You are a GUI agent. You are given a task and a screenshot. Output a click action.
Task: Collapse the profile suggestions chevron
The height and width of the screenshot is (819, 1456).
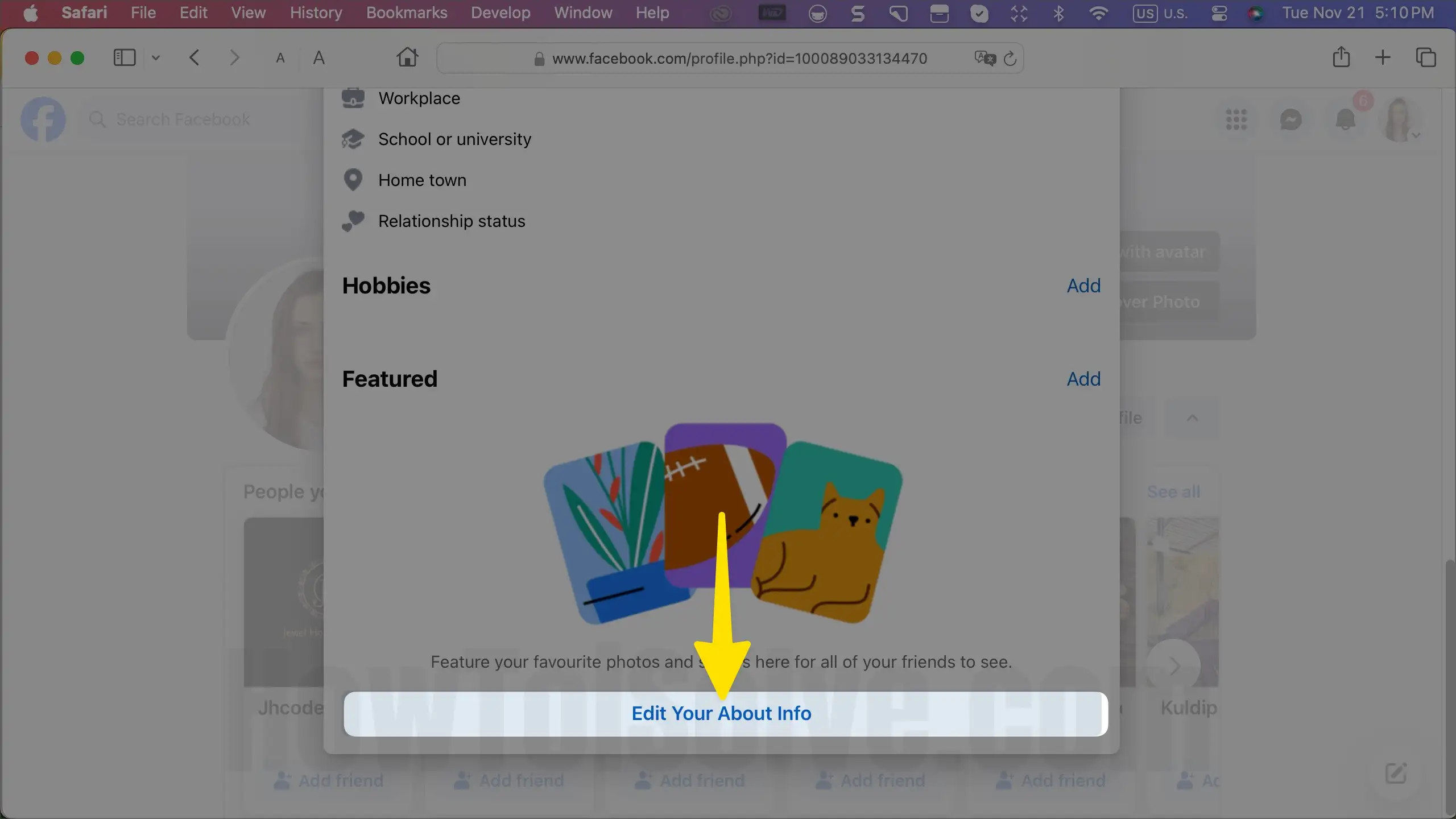point(1193,418)
